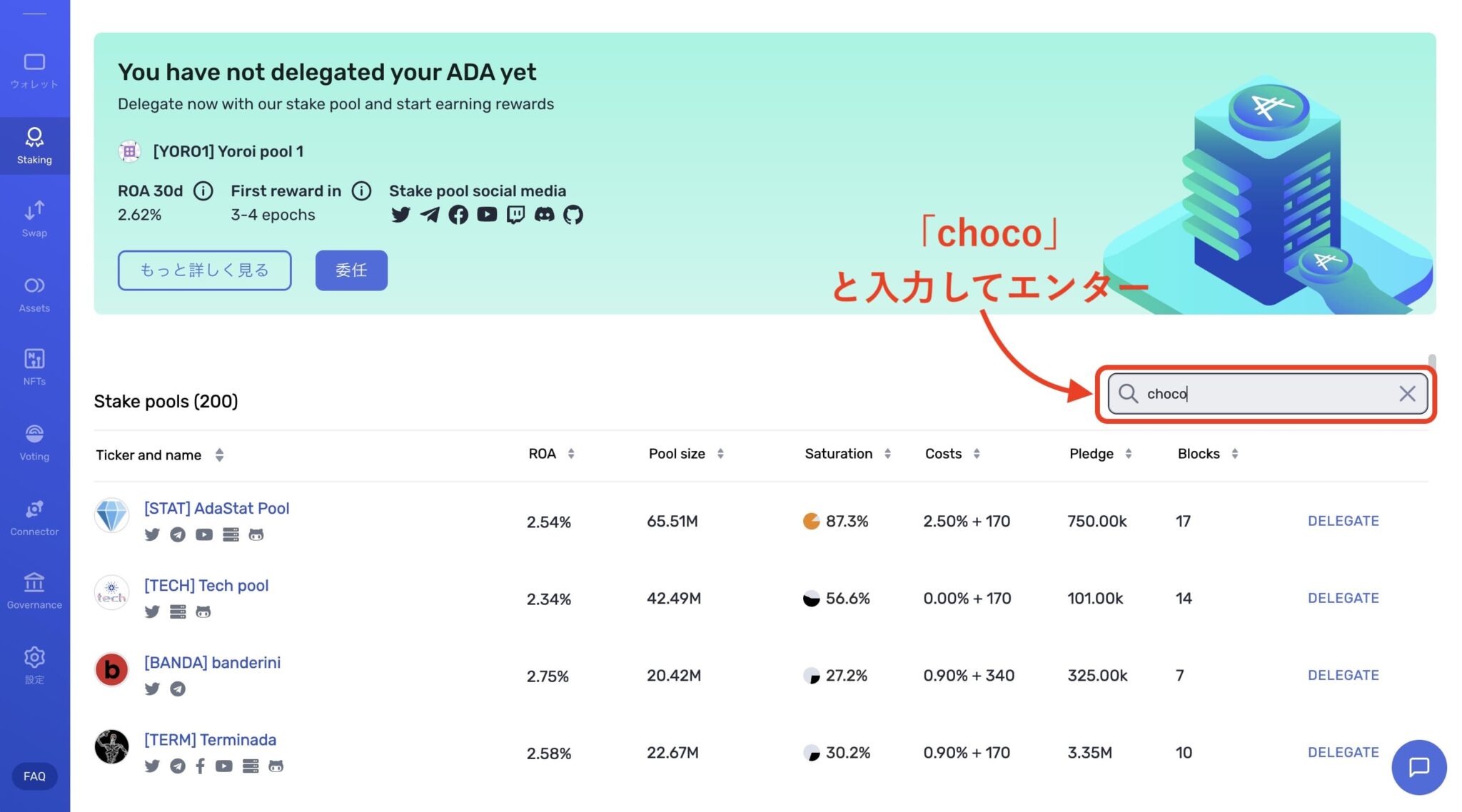Open the NFTs section

coord(34,365)
